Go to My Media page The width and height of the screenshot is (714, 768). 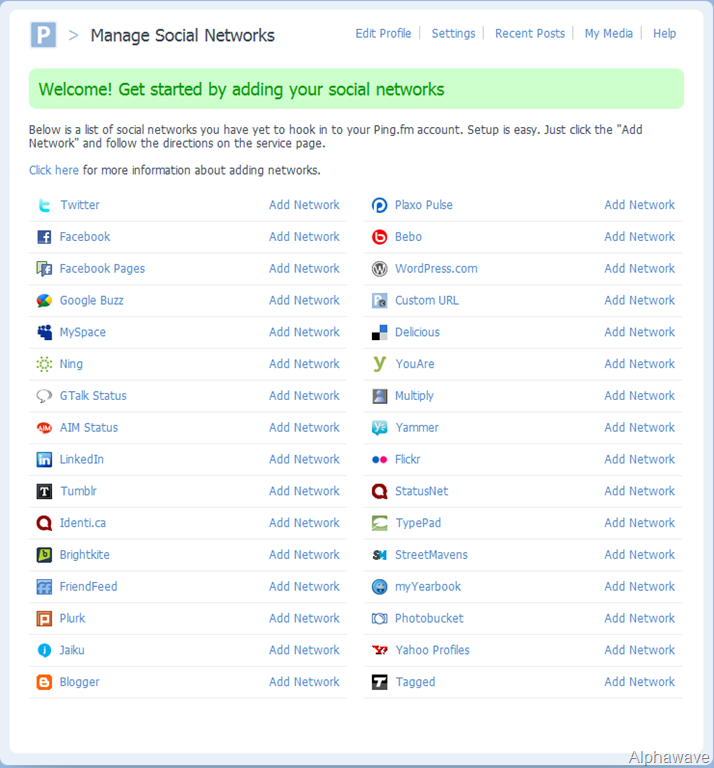608,34
